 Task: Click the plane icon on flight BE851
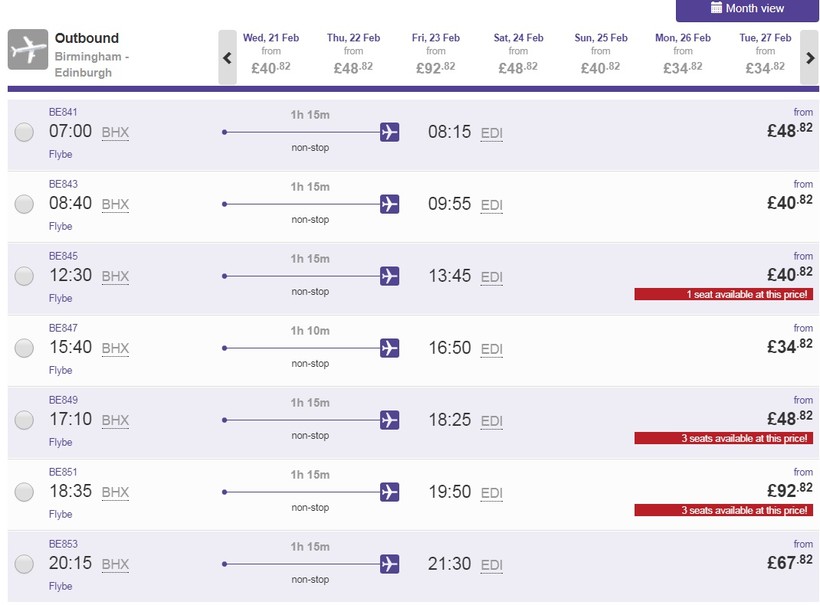(x=390, y=492)
